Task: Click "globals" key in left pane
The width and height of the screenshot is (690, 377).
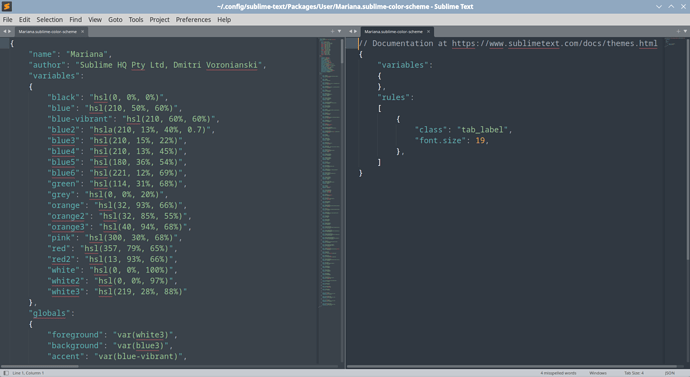Action: click(49, 313)
